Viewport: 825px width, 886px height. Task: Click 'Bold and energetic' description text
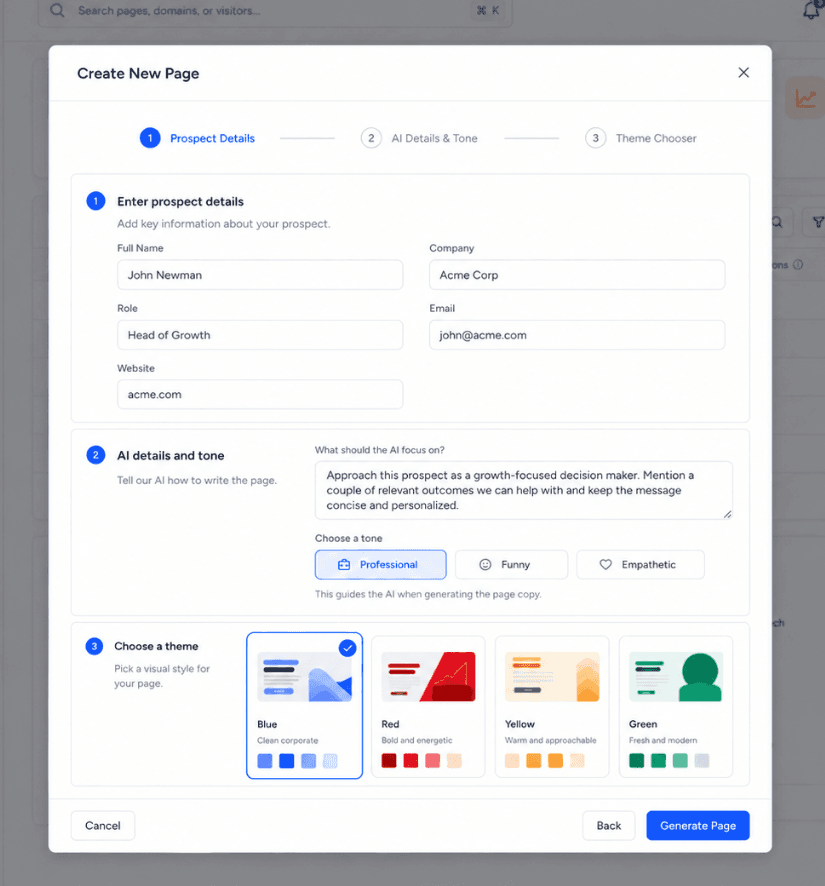point(417,740)
